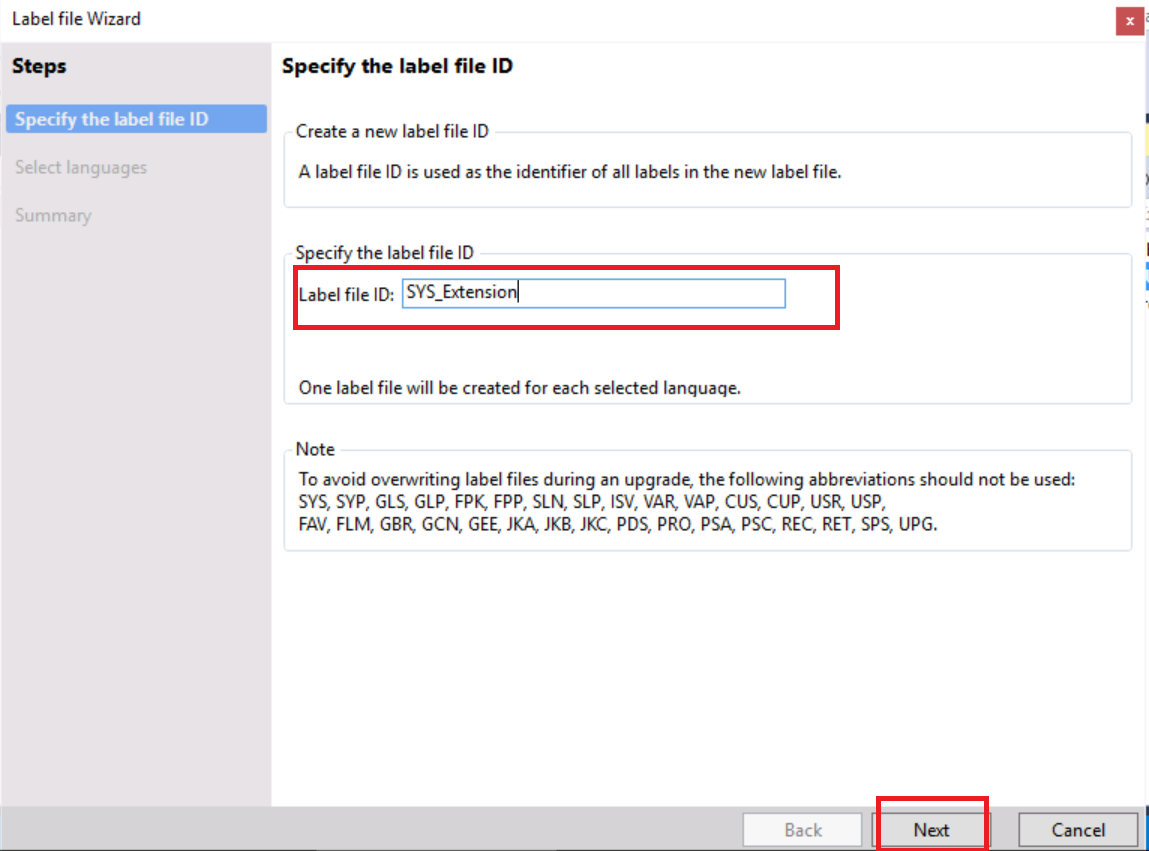Click the Next button
This screenshot has height=851, width=1149.
pyautogui.click(x=931, y=829)
